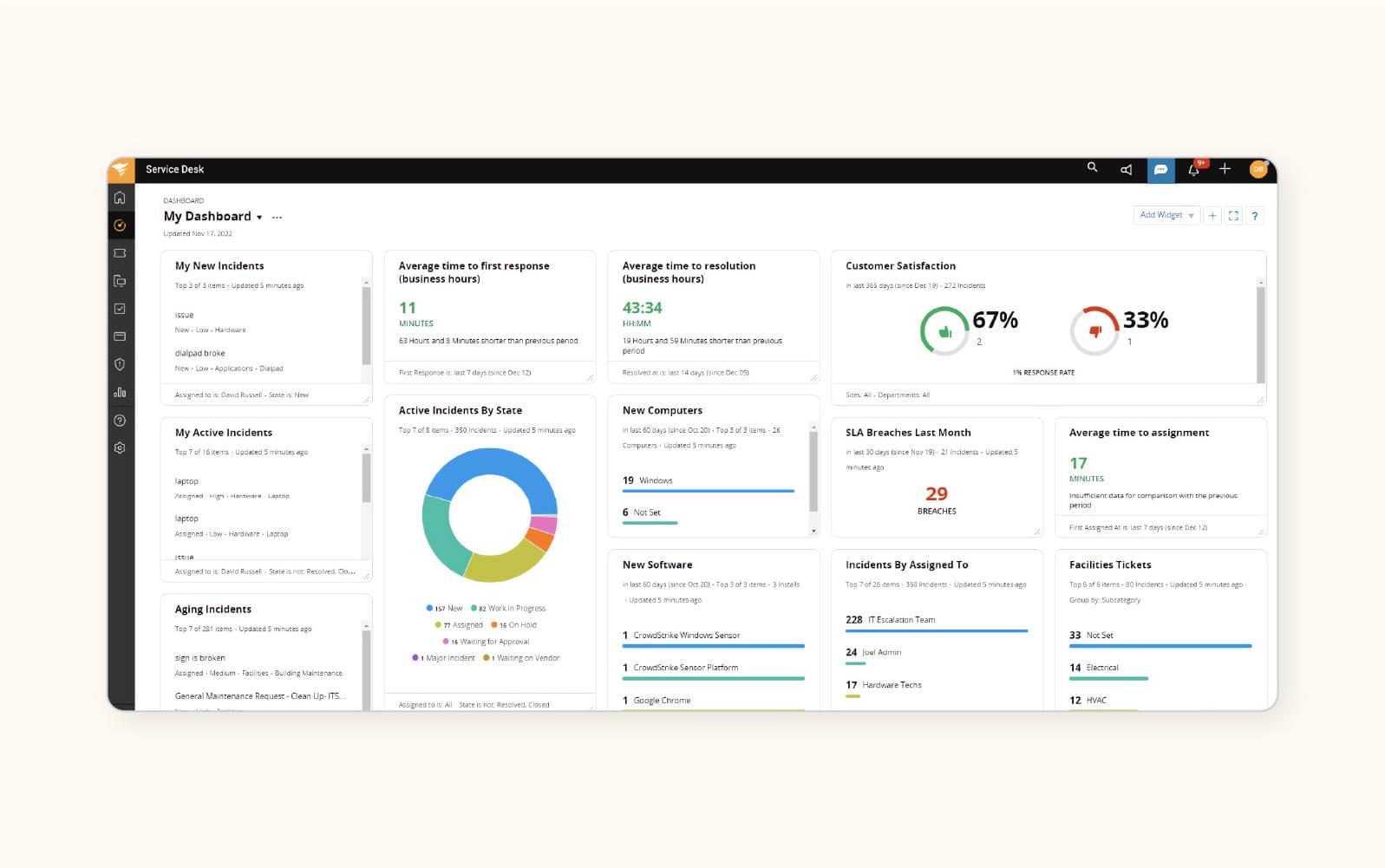This screenshot has width=1385, height=868.
Task: Open the question mark Help icon in the sidebar
Action: click(120, 421)
